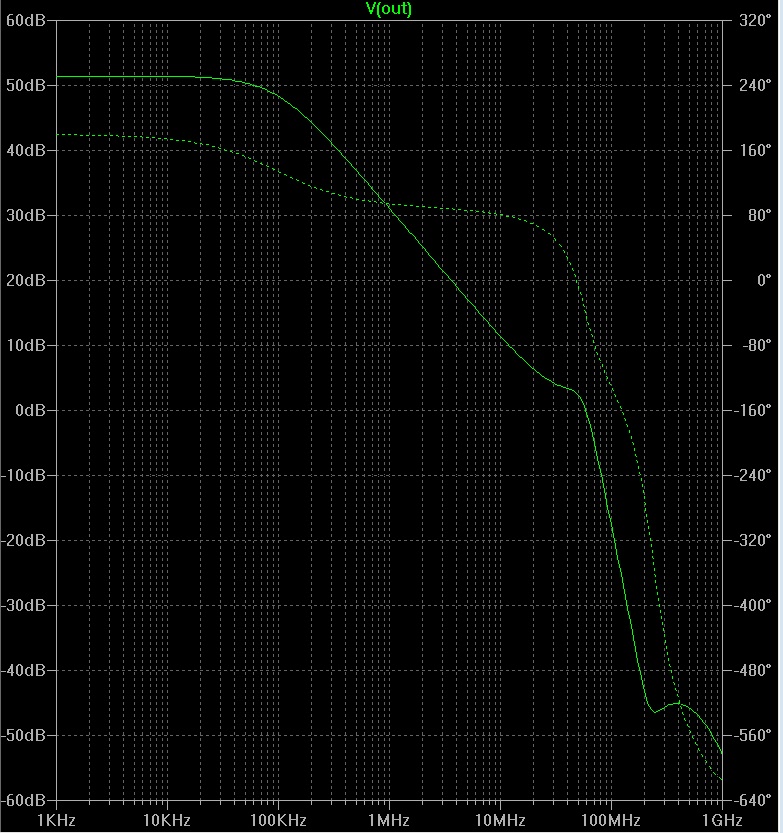The height and width of the screenshot is (833, 783).
Task: Click the -240° phase axis label
Action: coord(753,475)
